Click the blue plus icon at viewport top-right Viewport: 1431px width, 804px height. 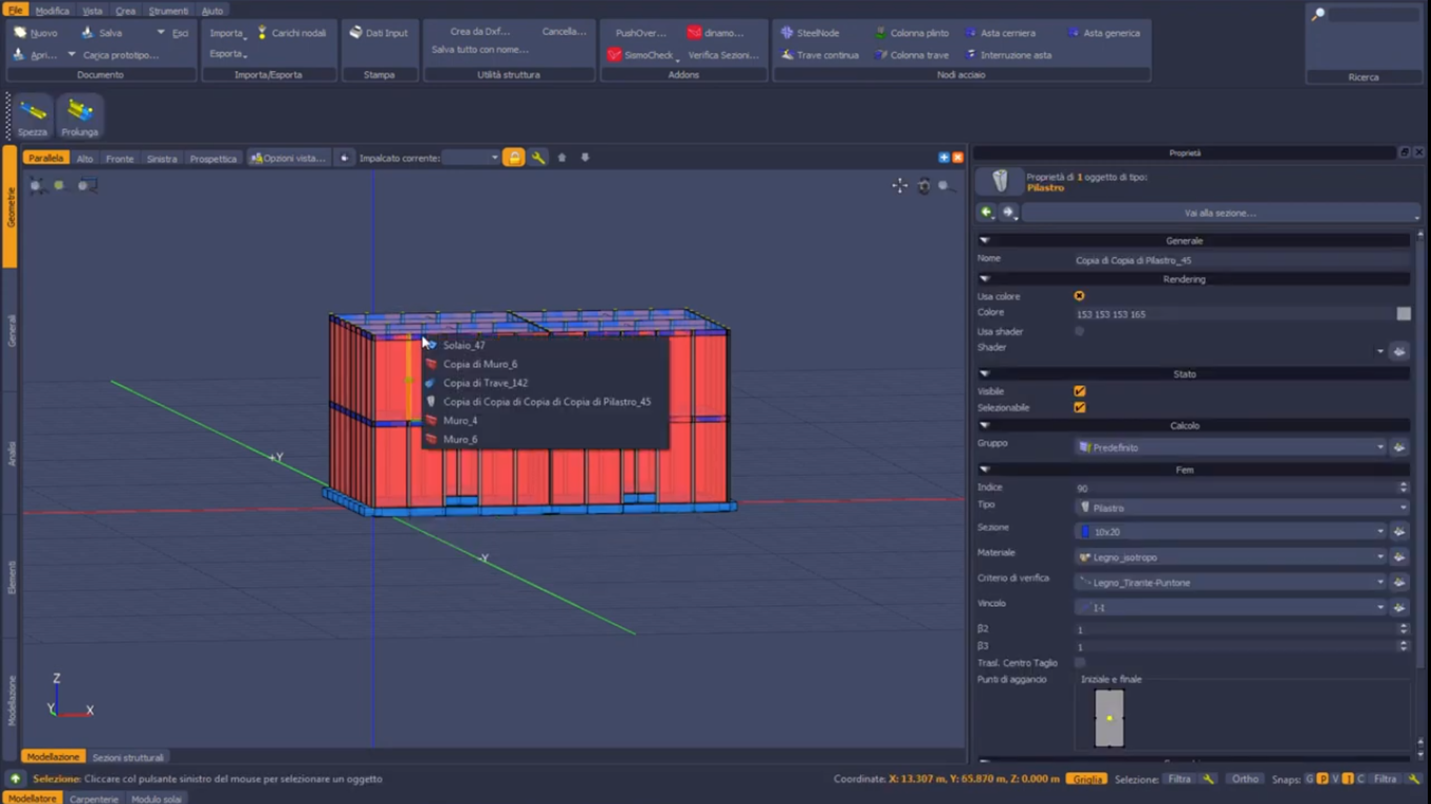tap(943, 158)
